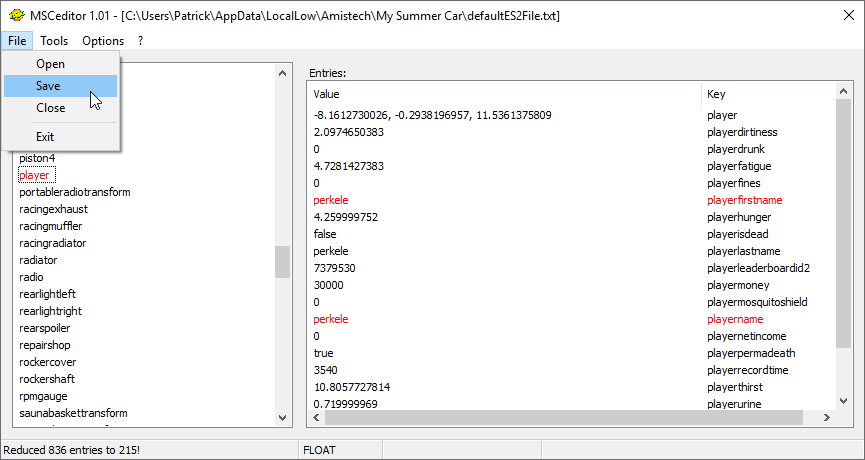Click the playerfatigue value 4.7281427383
Viewport: 865px width, 460px height.
coord(349,167)
